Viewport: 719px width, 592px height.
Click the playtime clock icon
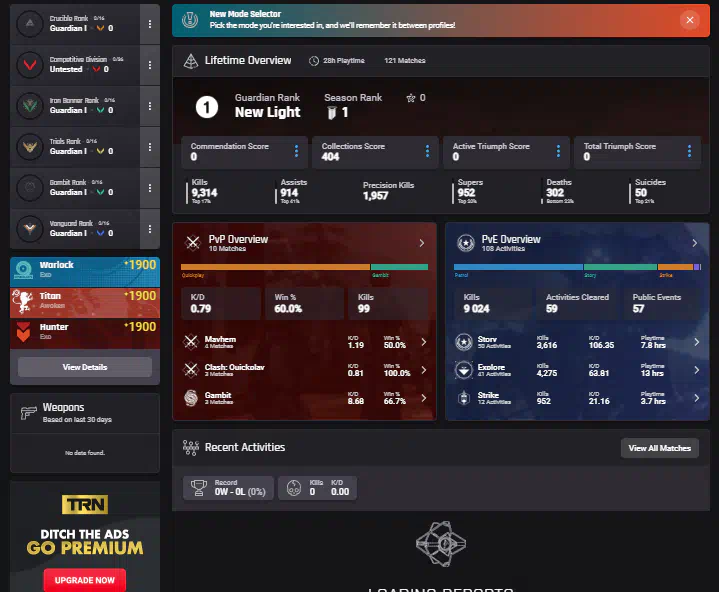click(314, 61)
